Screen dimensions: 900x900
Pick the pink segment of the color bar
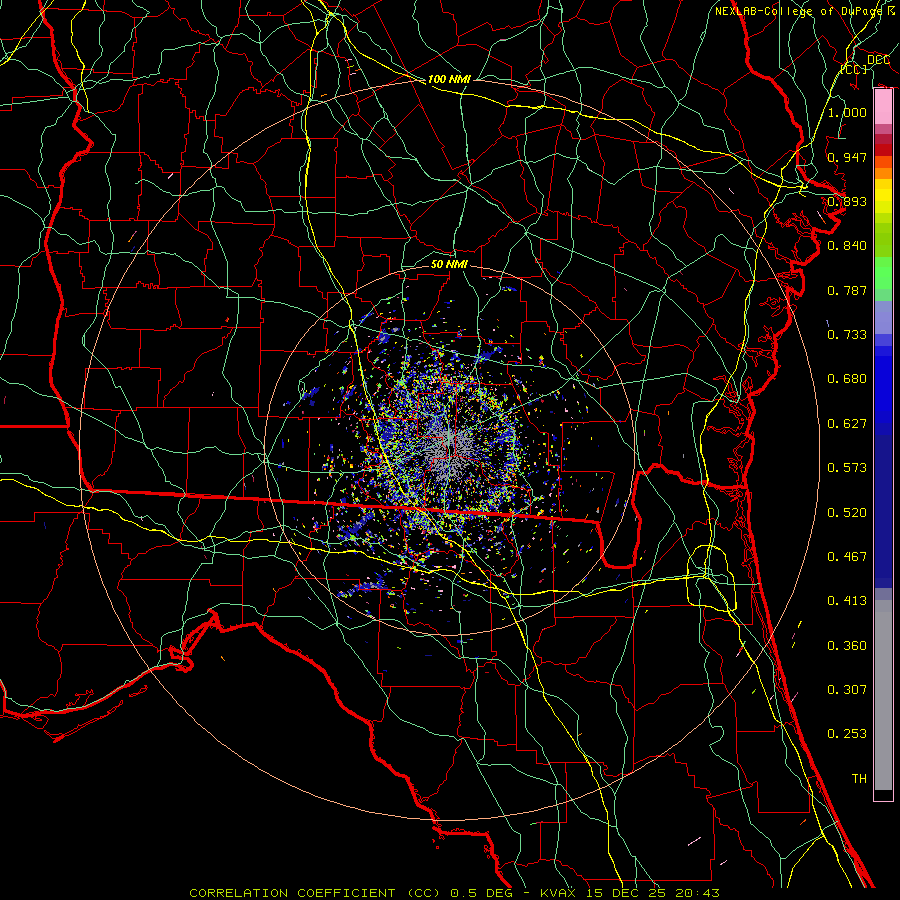[x=883, y=107]
